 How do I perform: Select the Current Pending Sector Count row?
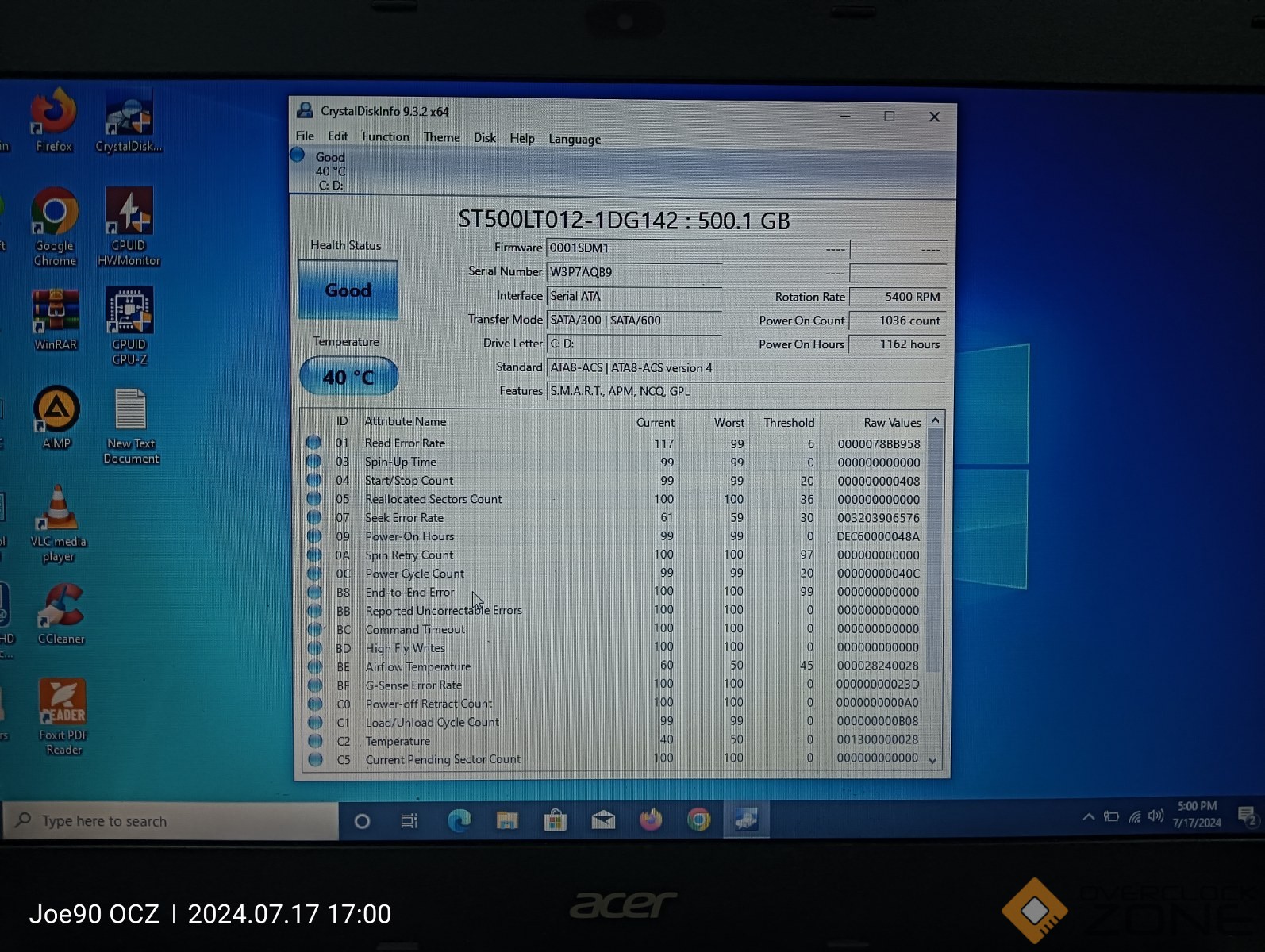(x=613, y=759)
